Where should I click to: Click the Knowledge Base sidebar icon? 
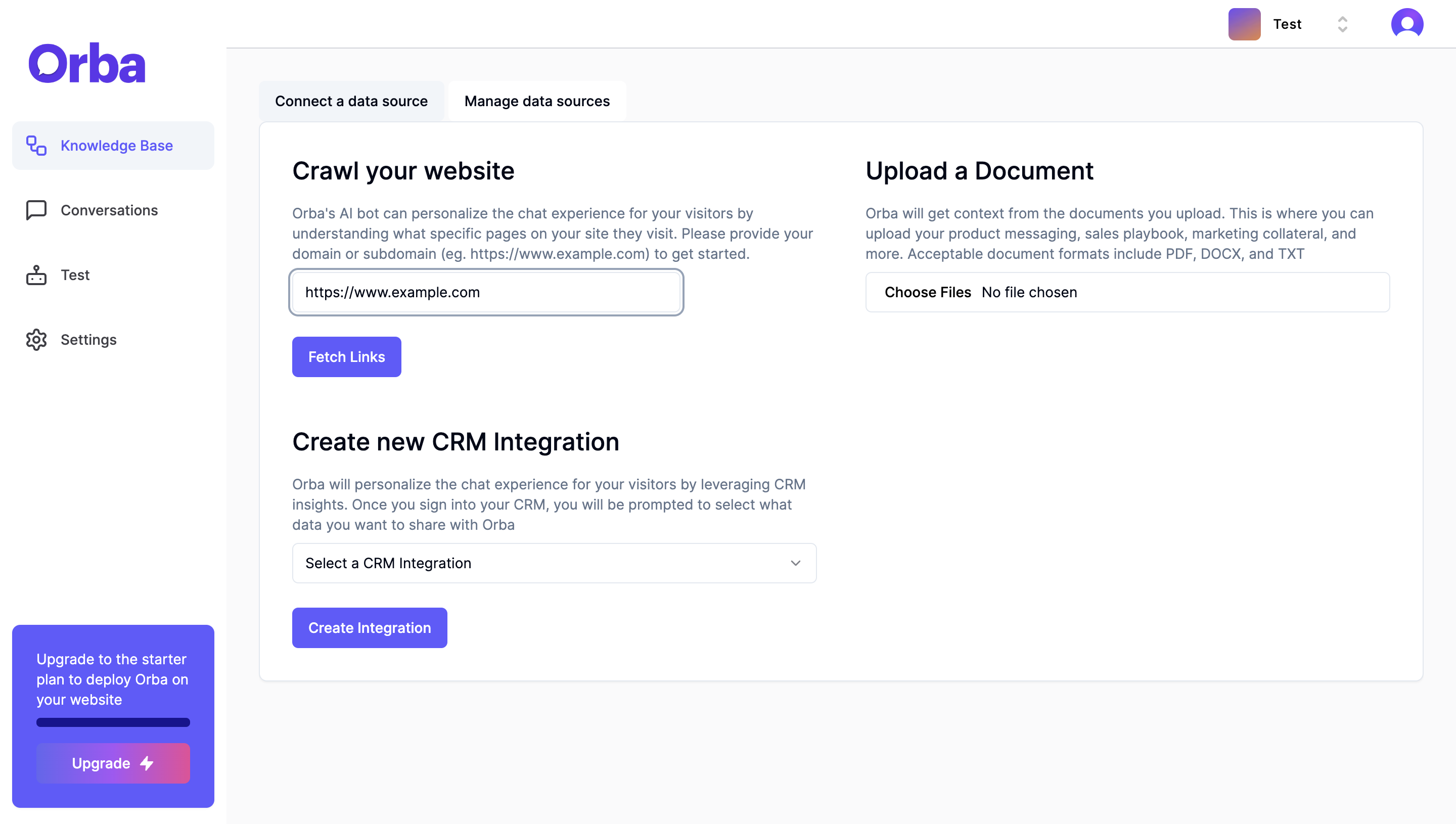point(36,146)
